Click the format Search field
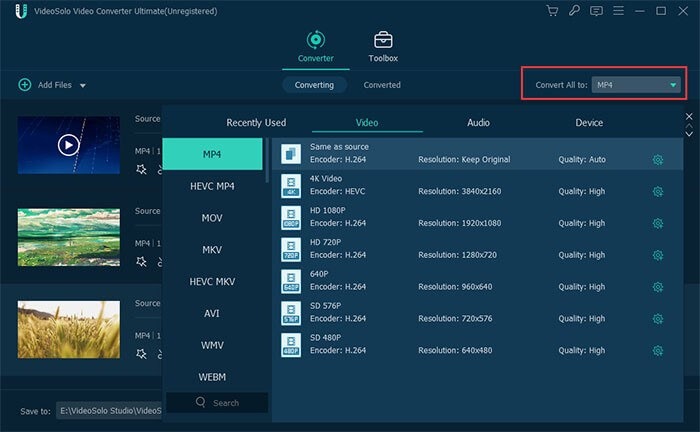 pos(217,402)
